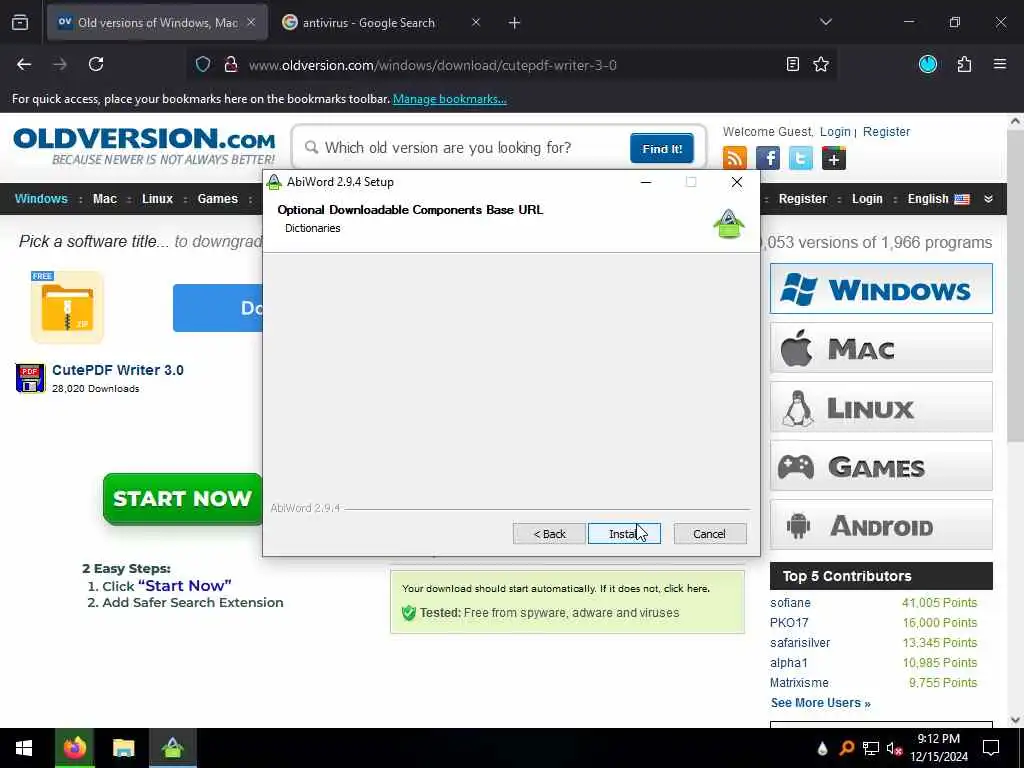
Task: Click the Mac platform banner
Action: 881,347
